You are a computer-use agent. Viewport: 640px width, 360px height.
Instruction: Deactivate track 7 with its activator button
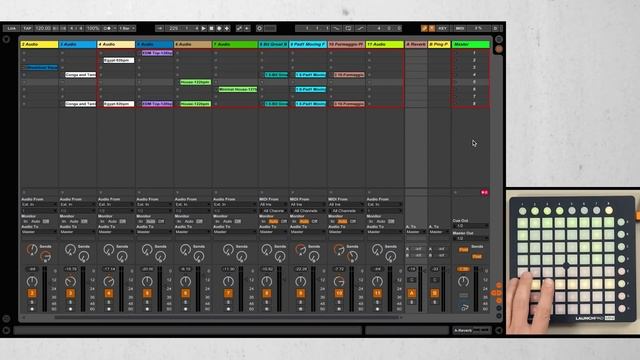tap(228, 293)
